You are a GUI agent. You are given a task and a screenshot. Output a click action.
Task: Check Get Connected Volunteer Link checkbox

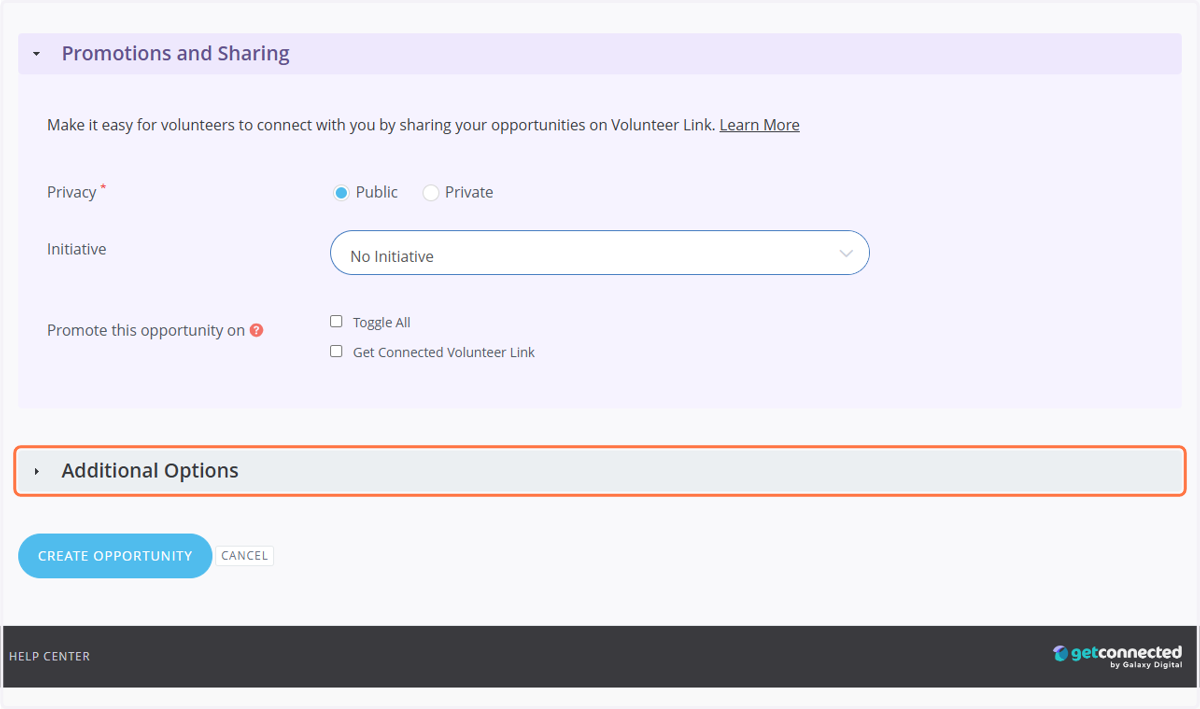coord(336,351)
